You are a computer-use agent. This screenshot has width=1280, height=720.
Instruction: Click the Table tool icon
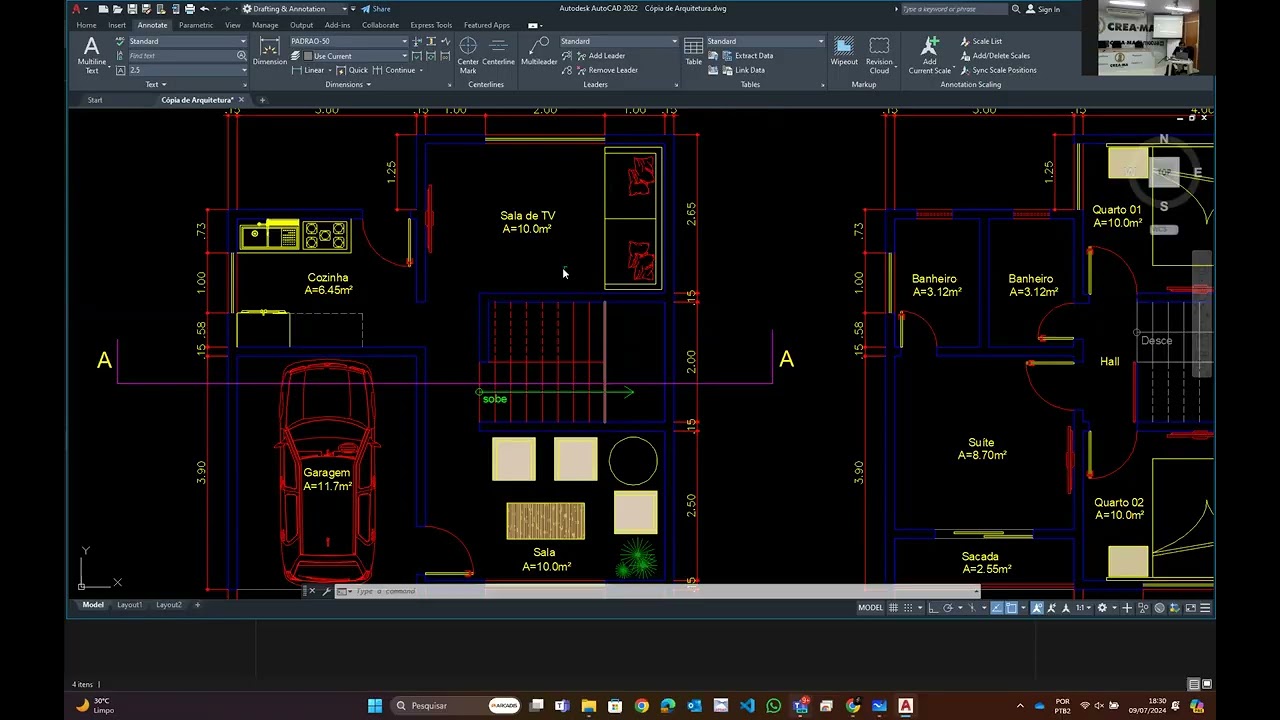[x=693, y=52]
